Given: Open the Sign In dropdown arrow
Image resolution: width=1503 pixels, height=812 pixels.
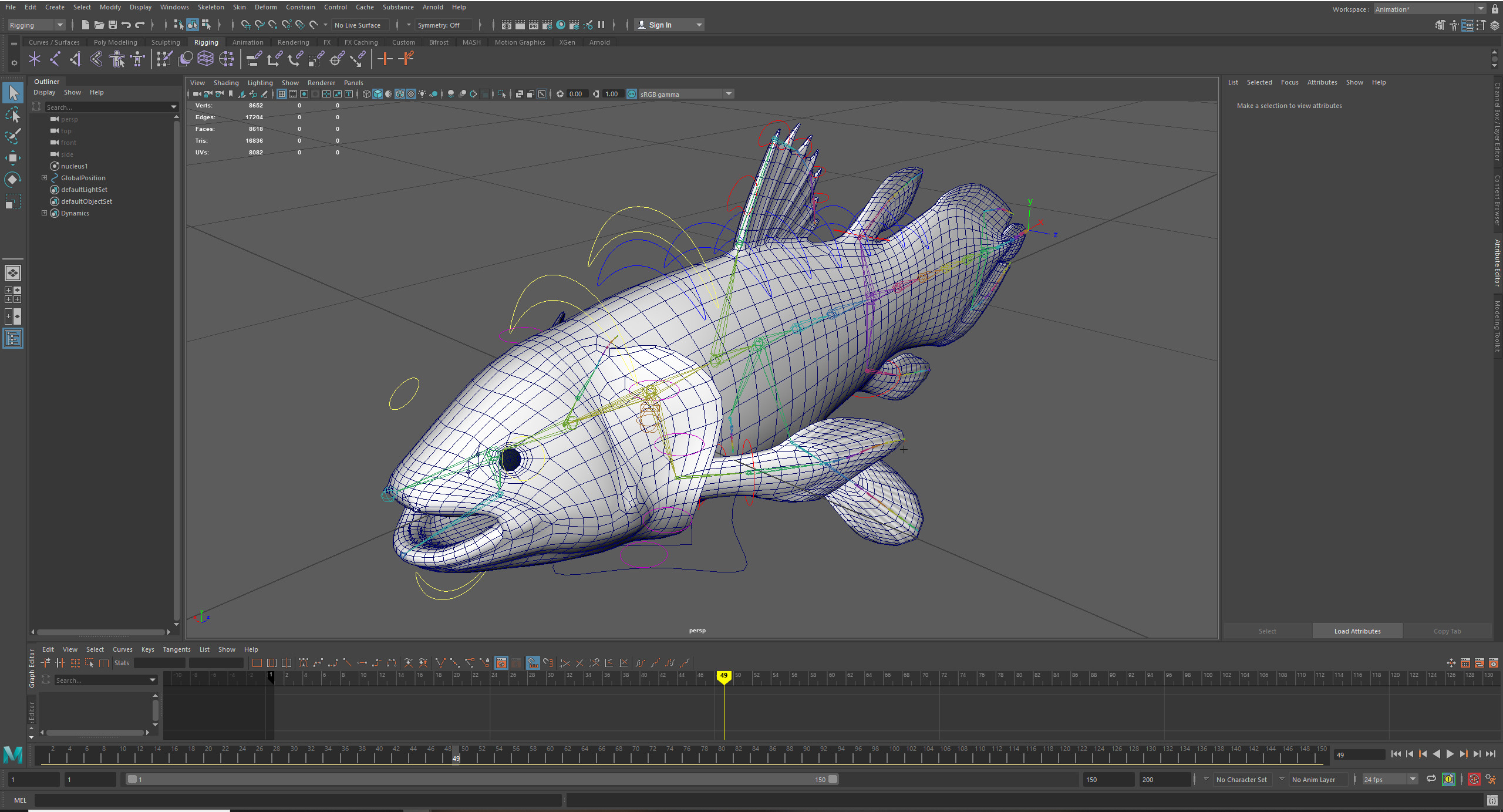Looking at the screenshot, I should click(x=699, y=25).
